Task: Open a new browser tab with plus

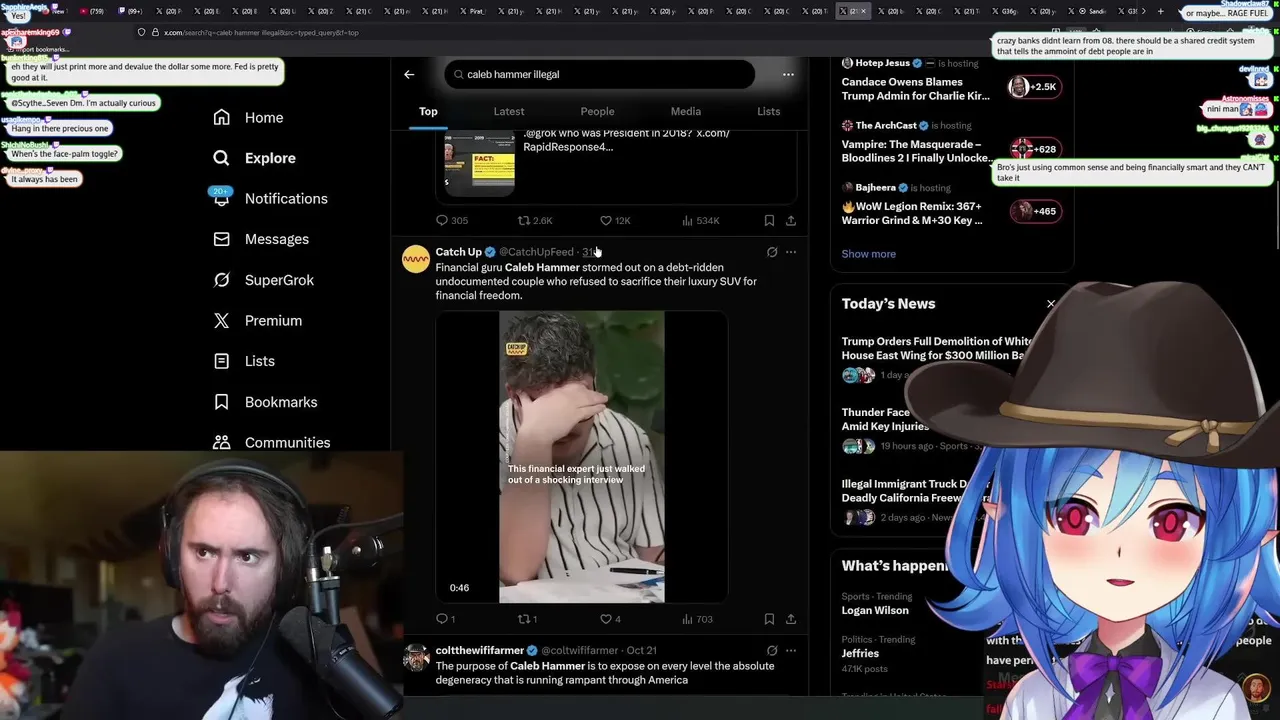Action: coord(1160,11)
